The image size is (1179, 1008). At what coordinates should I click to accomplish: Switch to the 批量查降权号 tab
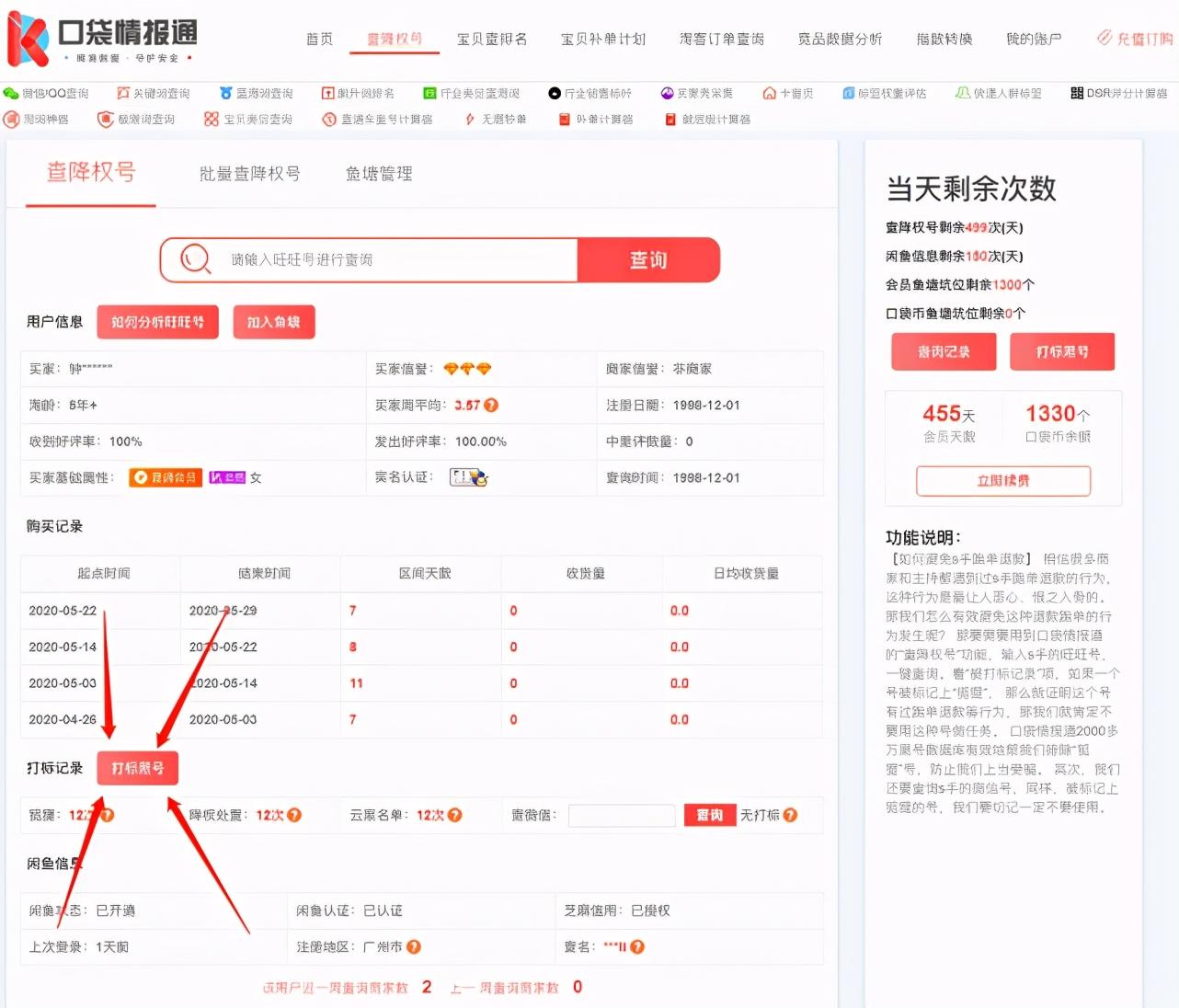tap(247, 174)
